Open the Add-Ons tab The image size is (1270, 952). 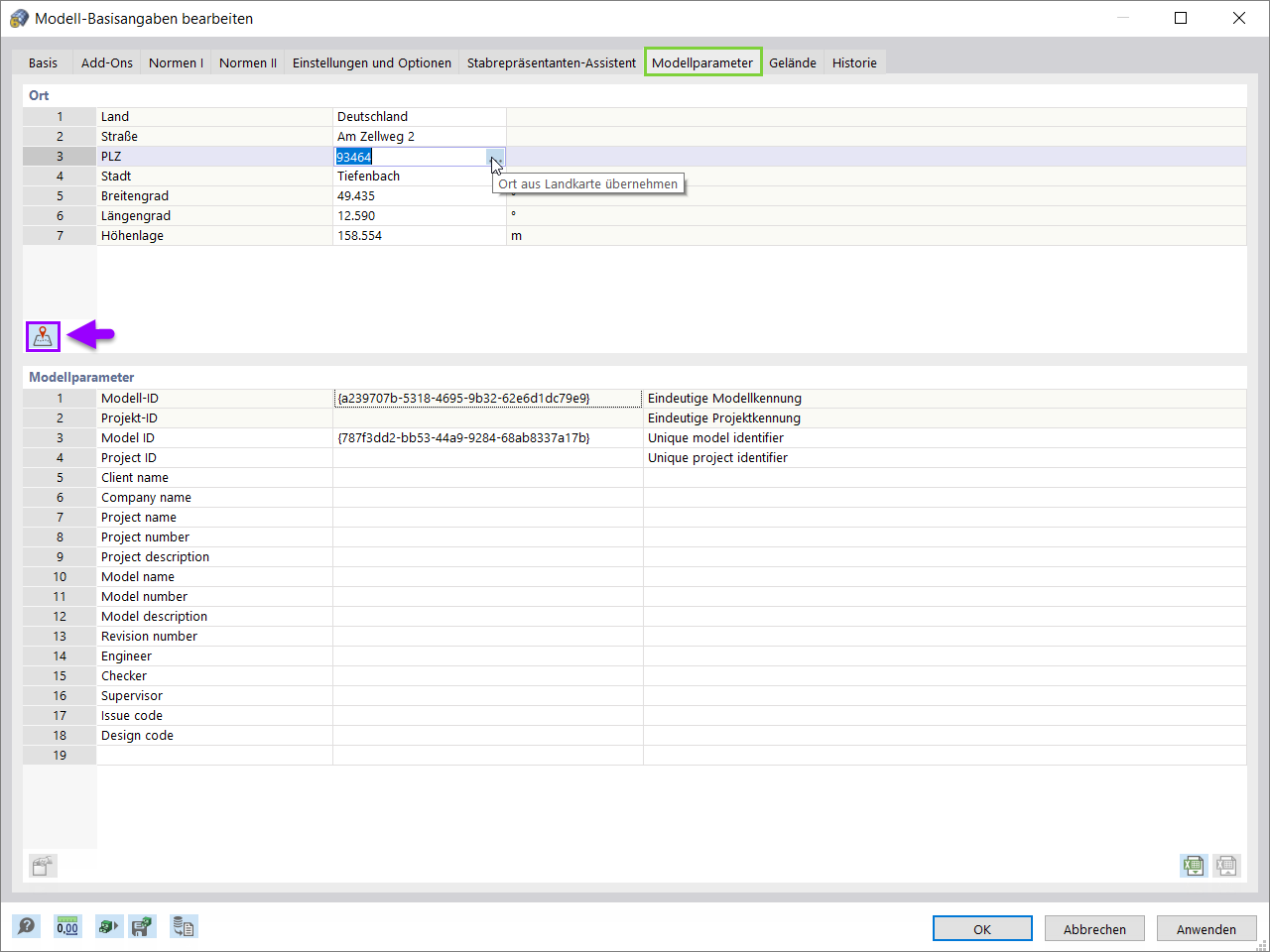(x=107, y=62)
